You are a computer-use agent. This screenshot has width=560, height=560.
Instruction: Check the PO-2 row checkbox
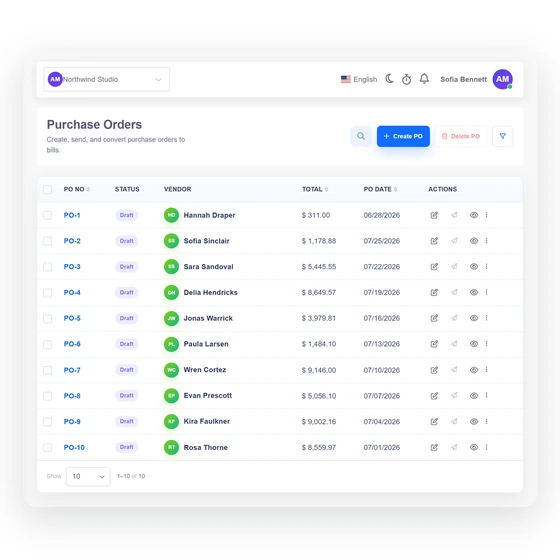(x=47, y=241)
